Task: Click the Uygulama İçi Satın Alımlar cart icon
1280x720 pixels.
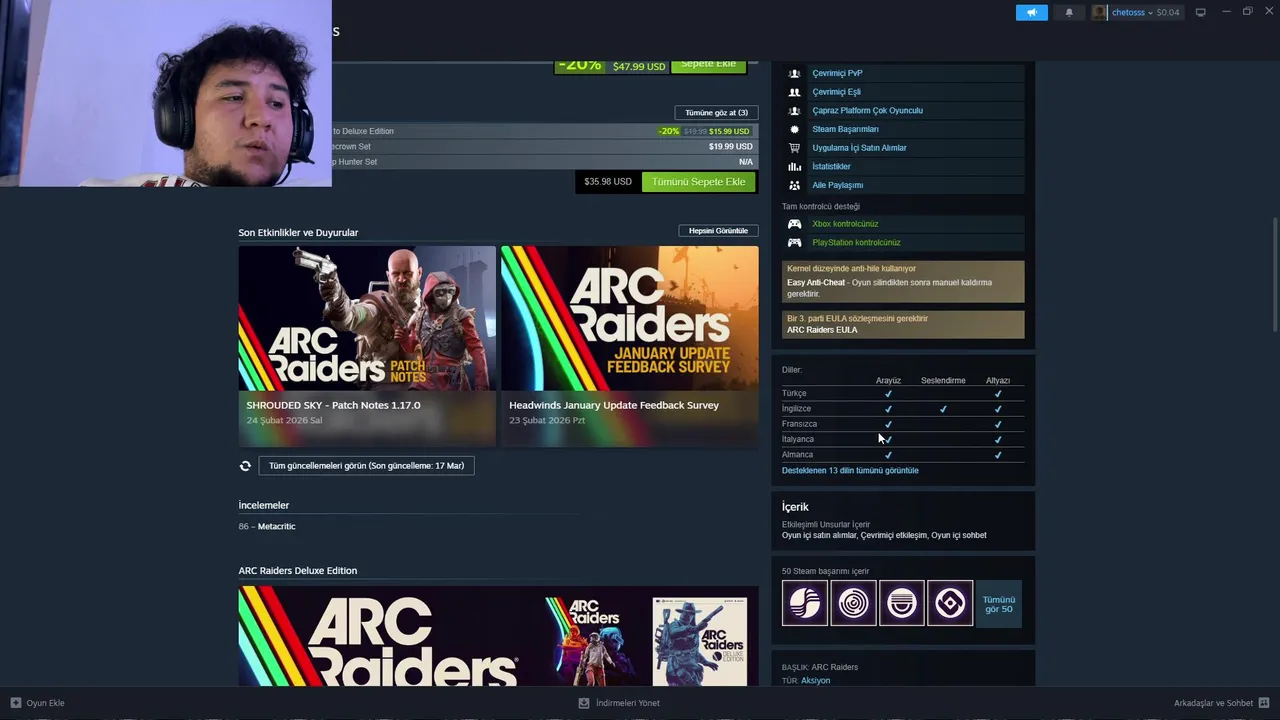Action: pyautogui.click(x=795, y=148)
